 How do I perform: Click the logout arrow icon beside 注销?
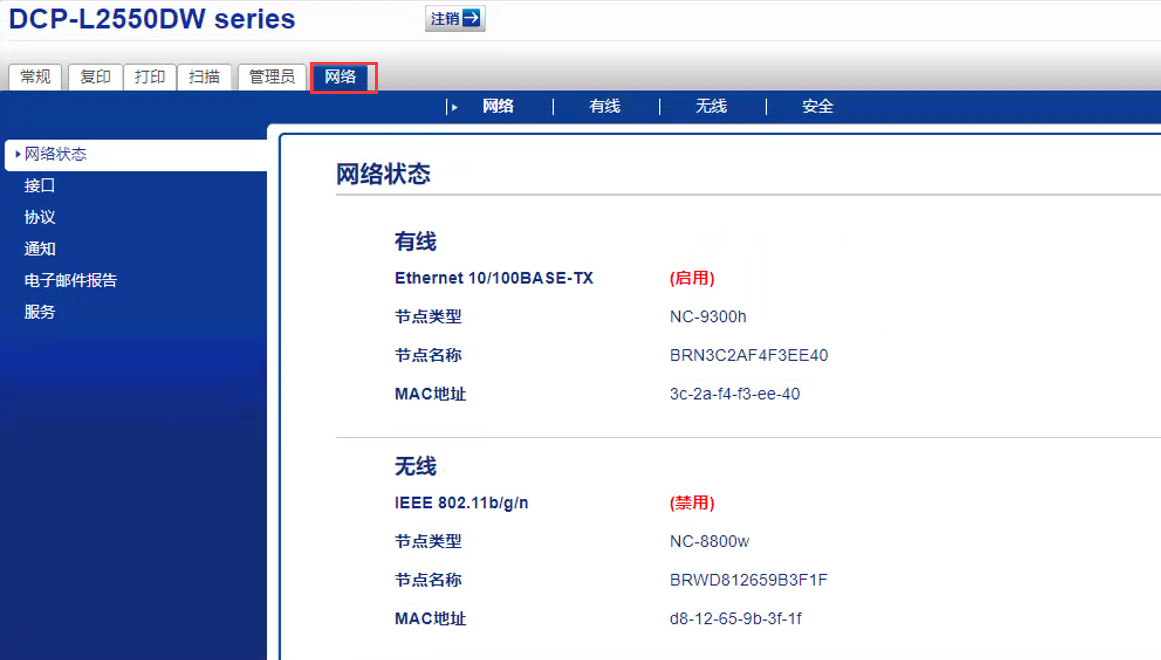472,19
